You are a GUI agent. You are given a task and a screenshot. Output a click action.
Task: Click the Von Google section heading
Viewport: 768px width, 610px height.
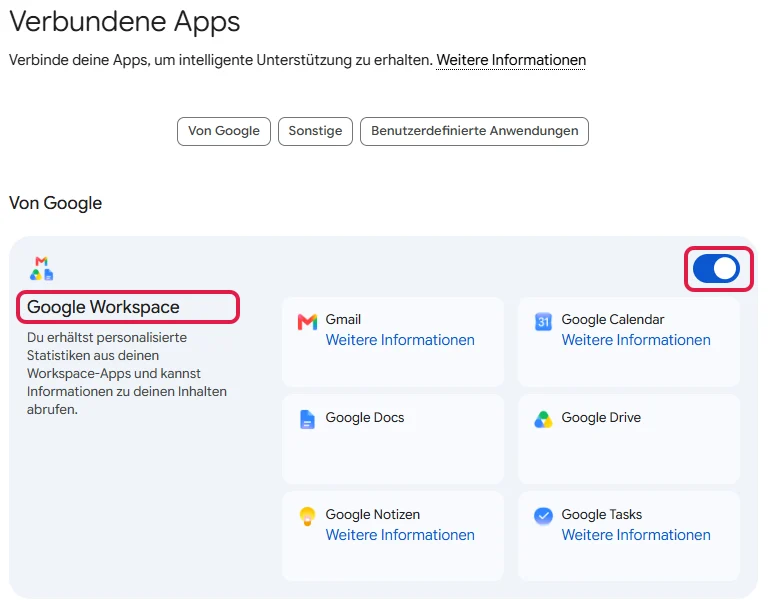(55, 203)
